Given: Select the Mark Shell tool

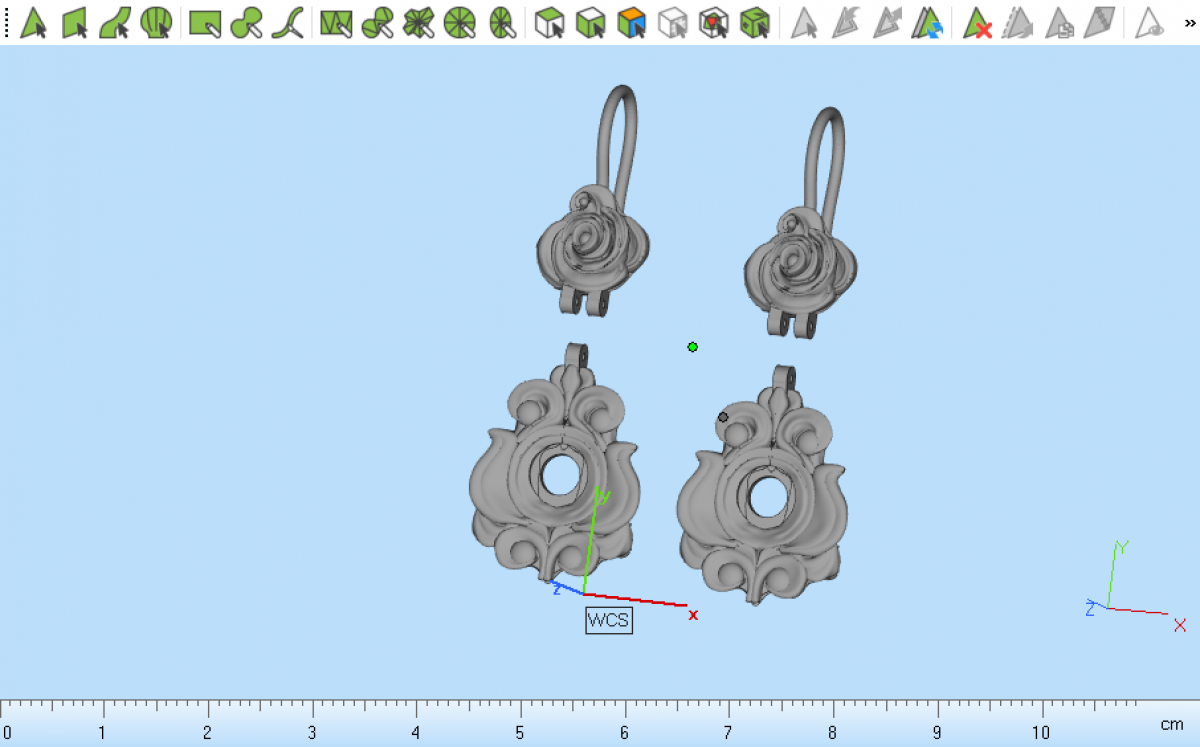Looking at the screenshot, I should [155, 22].
